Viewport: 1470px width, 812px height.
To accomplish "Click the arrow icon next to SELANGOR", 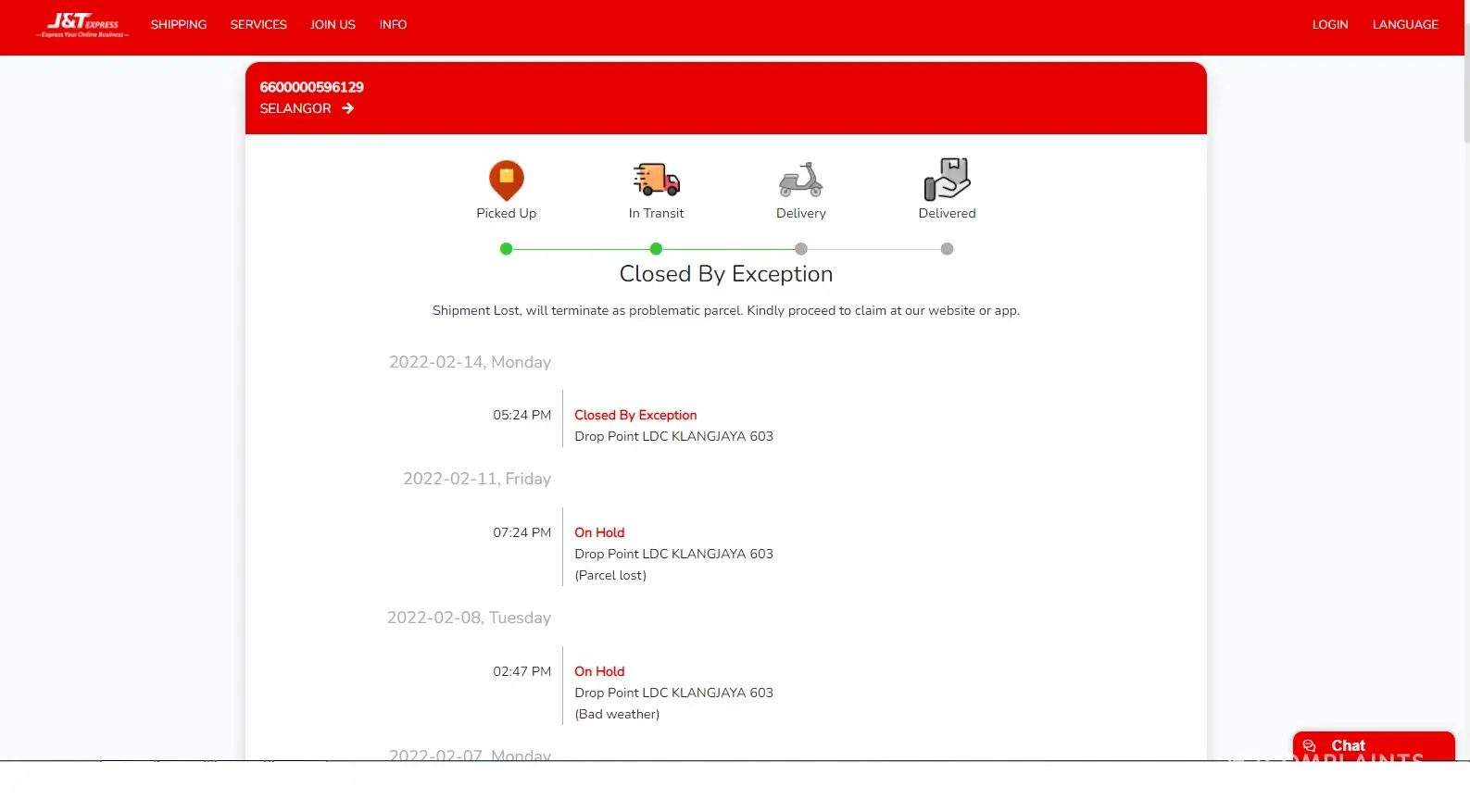I will click(x=347, y=108).
